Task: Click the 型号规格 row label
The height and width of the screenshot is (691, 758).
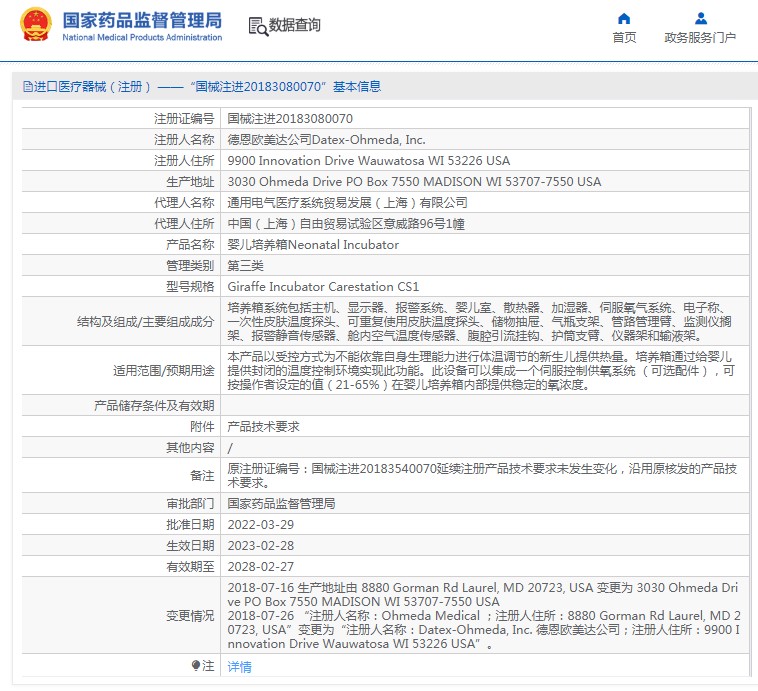Action: [190, 287]
